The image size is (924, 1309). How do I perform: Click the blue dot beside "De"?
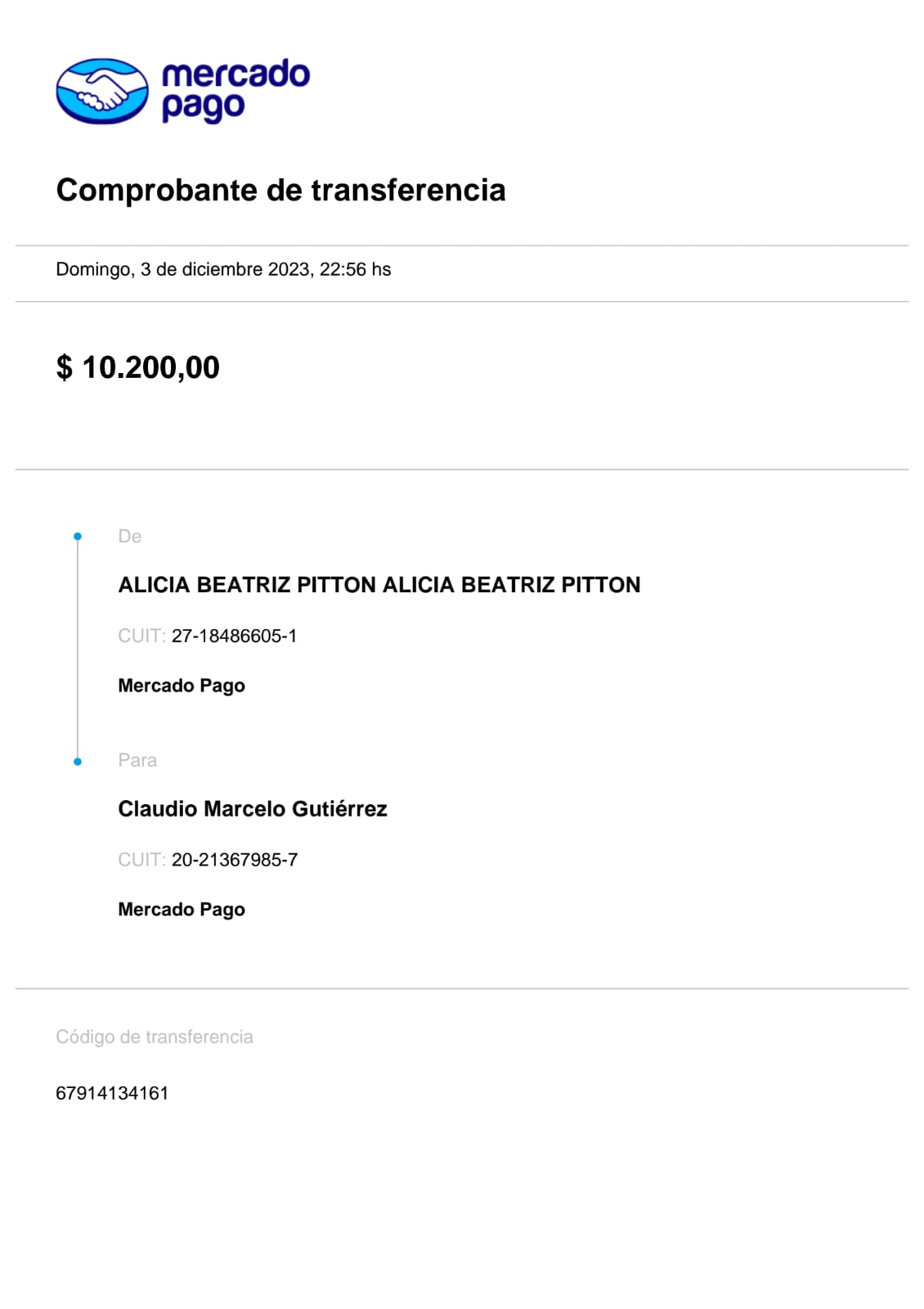pyautogui.click(x=78, y=537)
